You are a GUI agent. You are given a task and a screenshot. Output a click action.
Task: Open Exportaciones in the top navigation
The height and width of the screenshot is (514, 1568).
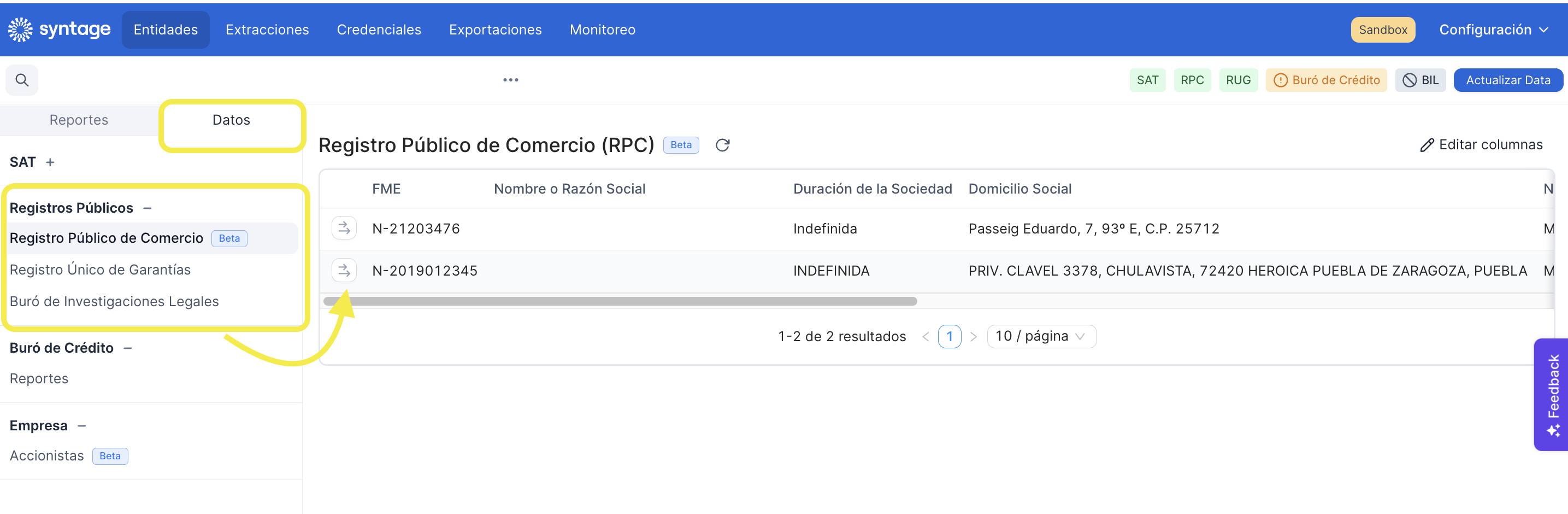496,30
